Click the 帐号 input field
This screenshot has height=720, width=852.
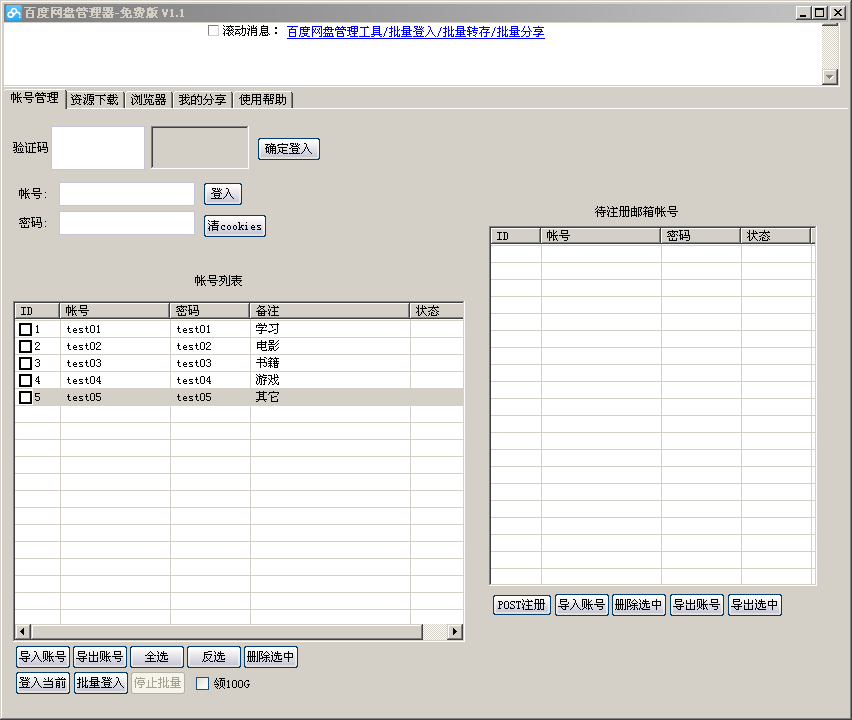(127, 194)
